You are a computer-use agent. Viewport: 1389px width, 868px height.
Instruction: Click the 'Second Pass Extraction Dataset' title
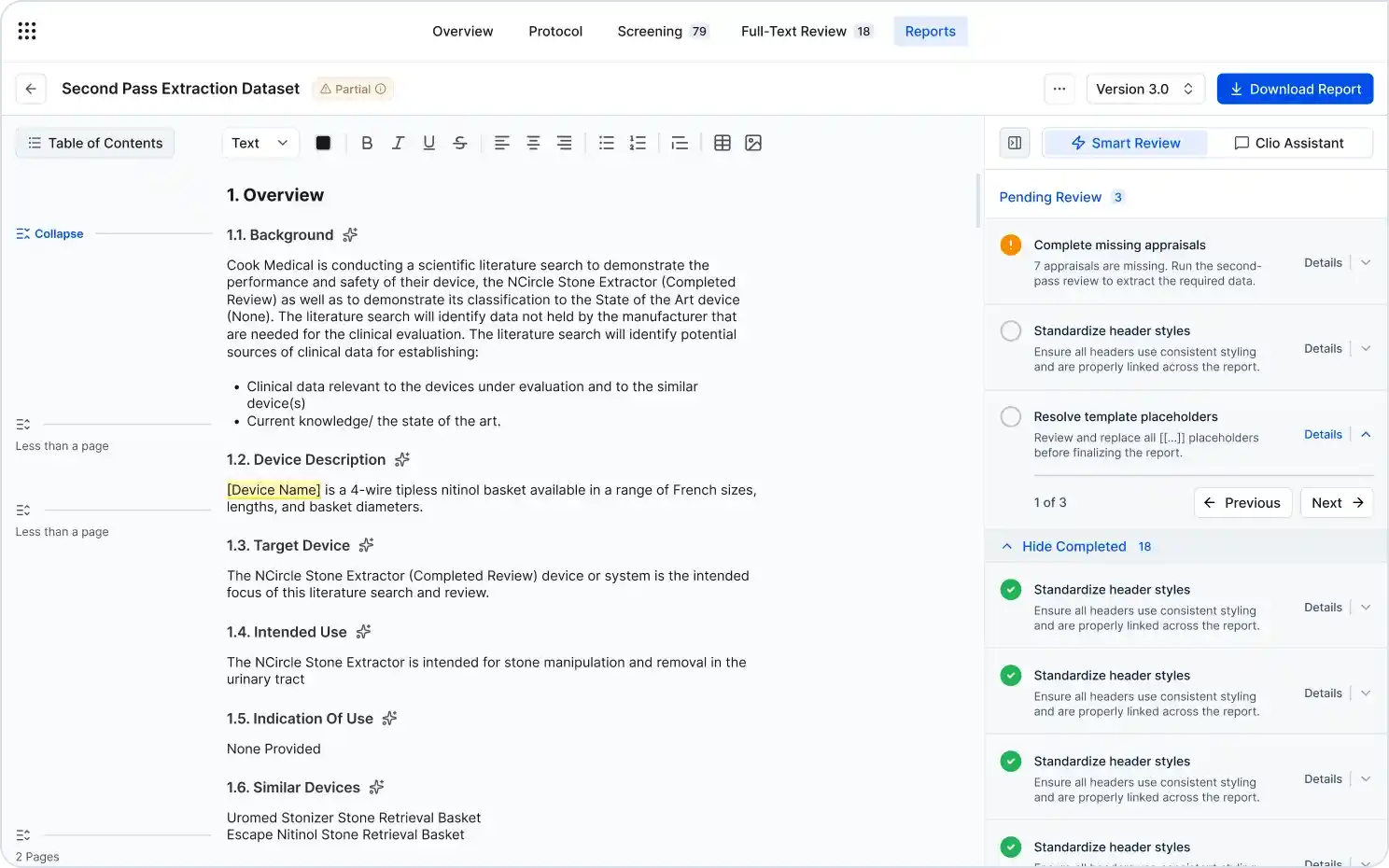pyautogui.click(x=181, y=89)
